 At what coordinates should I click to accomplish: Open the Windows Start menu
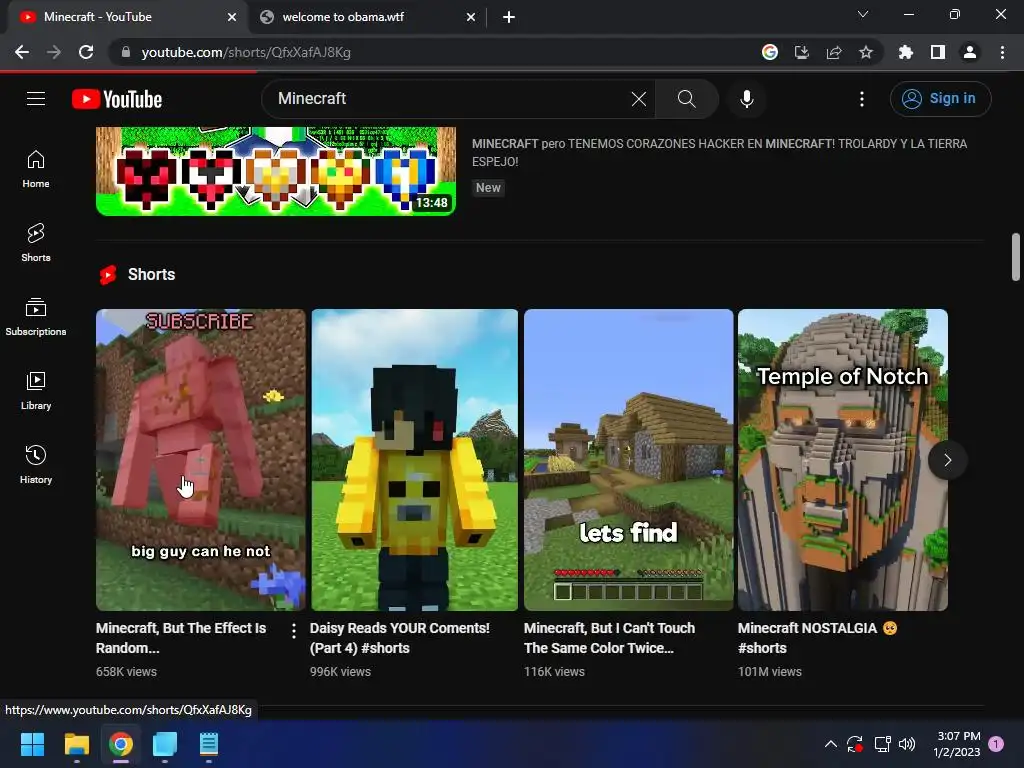pyautogui.click(x=32, y=744)
